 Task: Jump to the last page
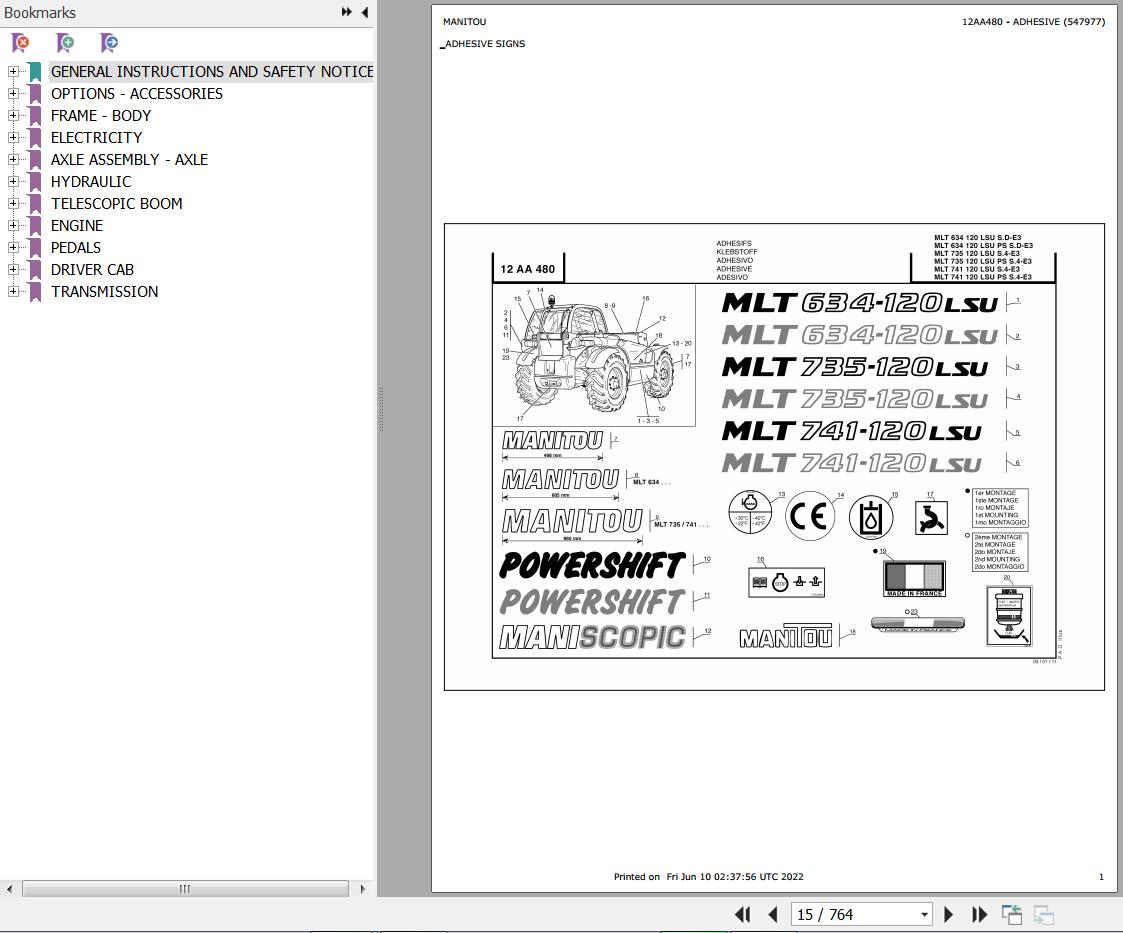coord(978,914)
